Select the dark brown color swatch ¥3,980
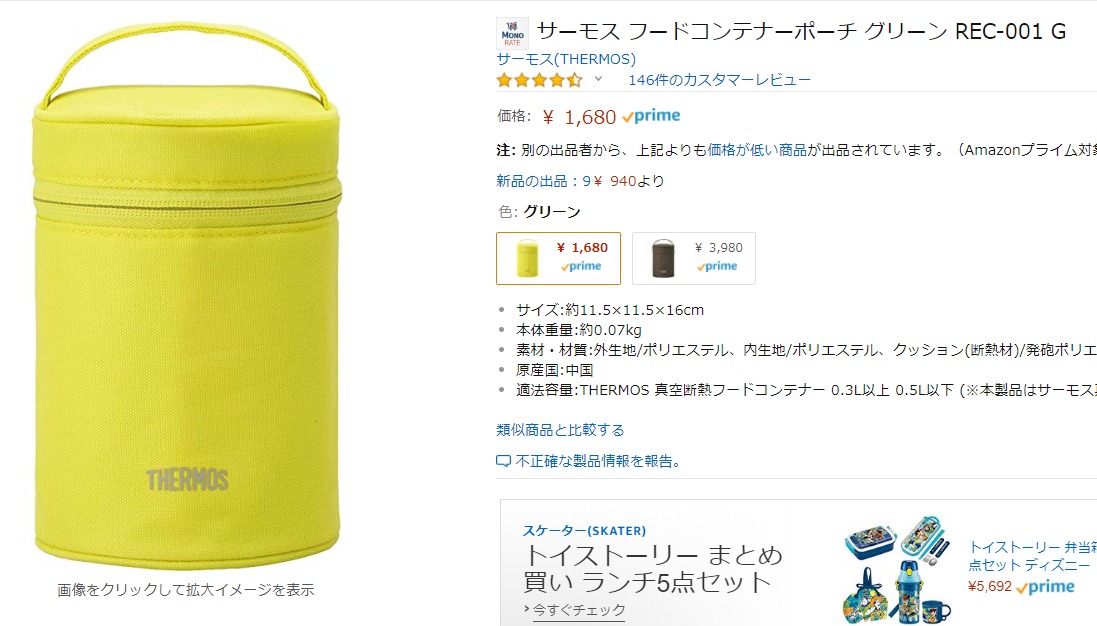The image size is (1097, 626). point(694,258)
